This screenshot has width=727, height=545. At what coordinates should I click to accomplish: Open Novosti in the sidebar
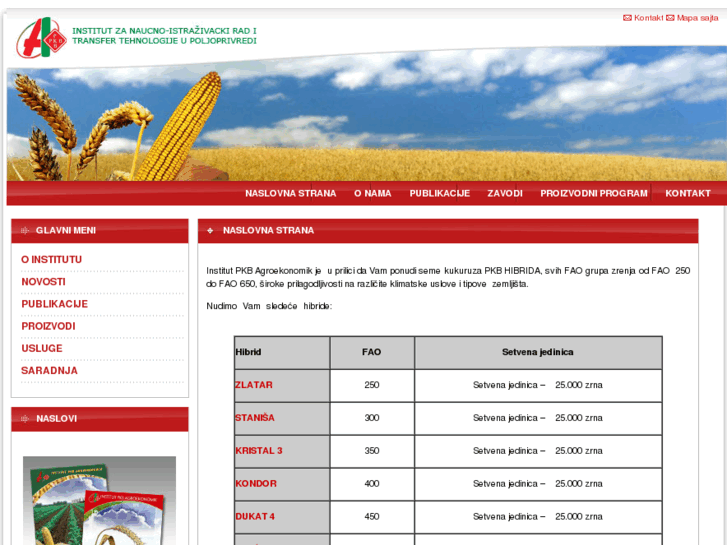coord(44,282)
